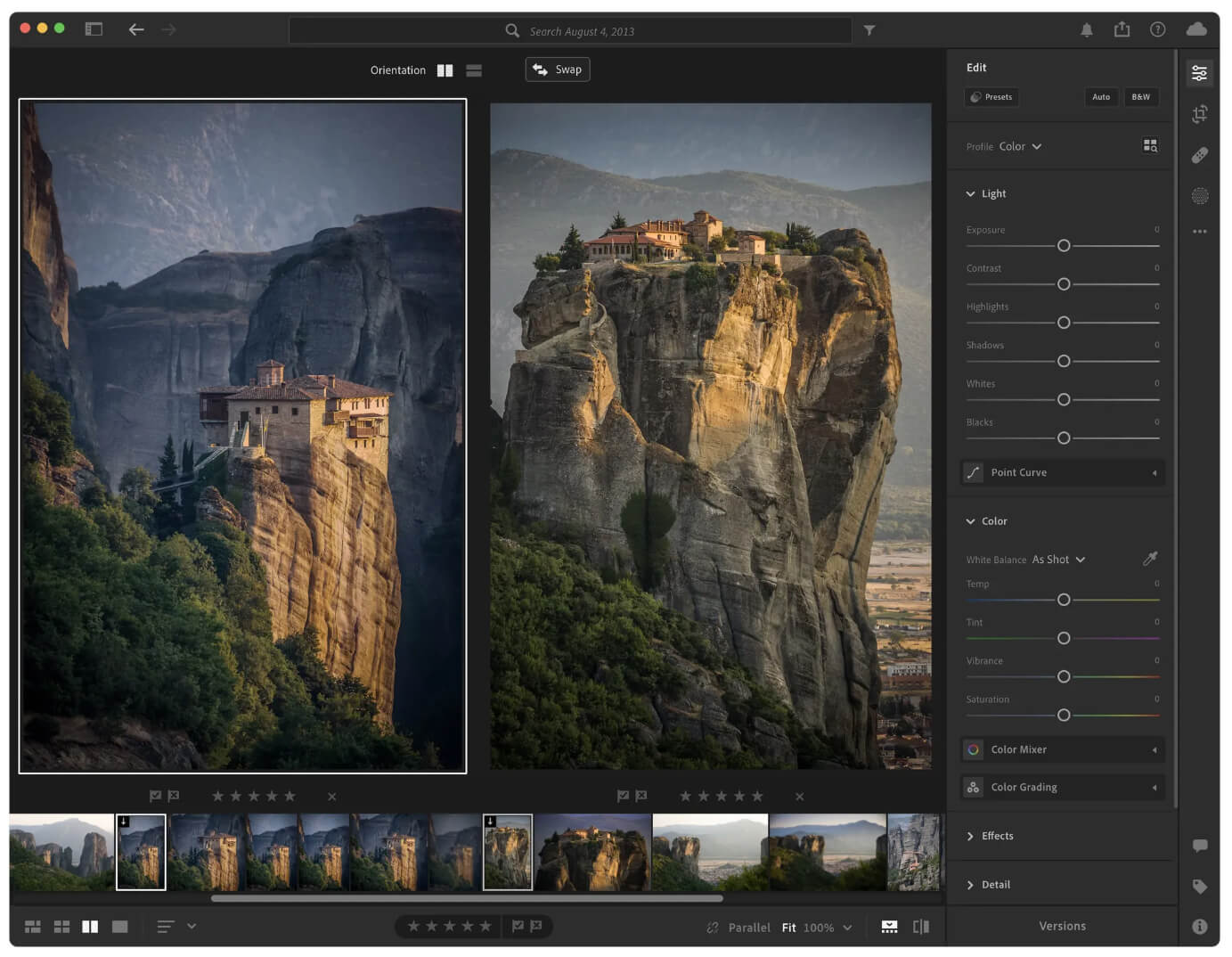Open the Info panel icon

(1199, 927)
